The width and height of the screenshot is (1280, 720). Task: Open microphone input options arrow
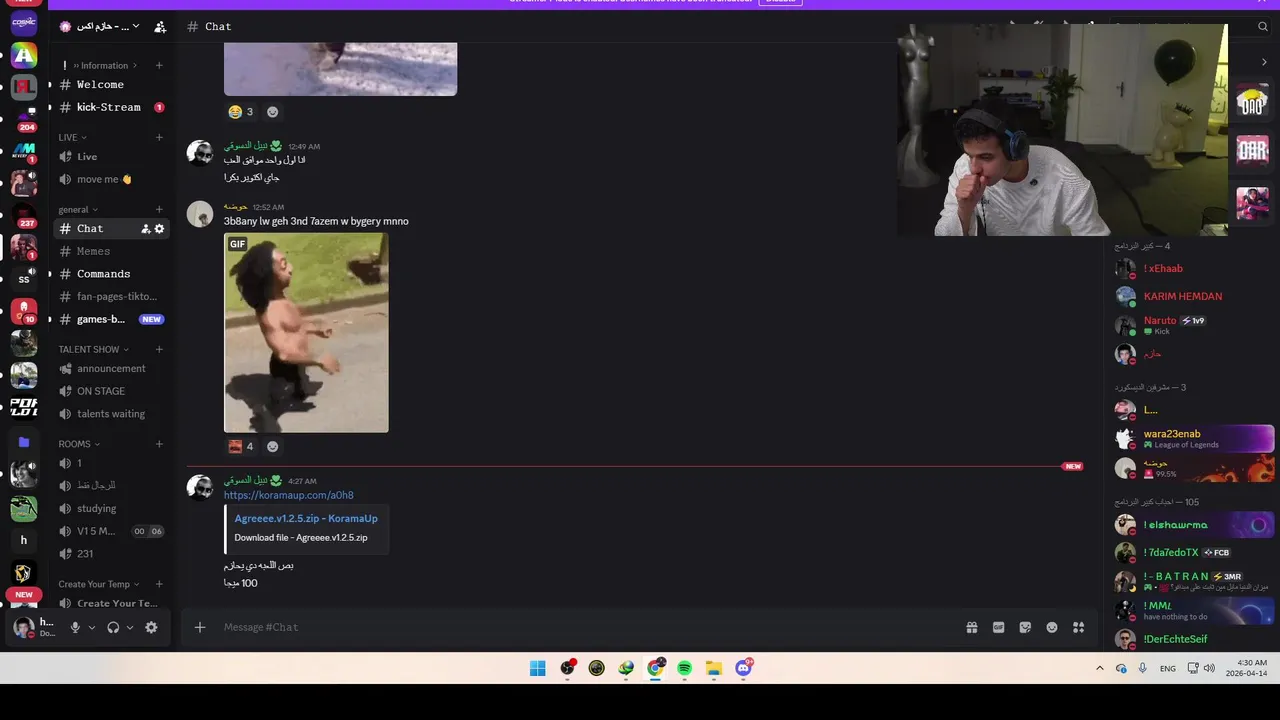click(92, 628)
